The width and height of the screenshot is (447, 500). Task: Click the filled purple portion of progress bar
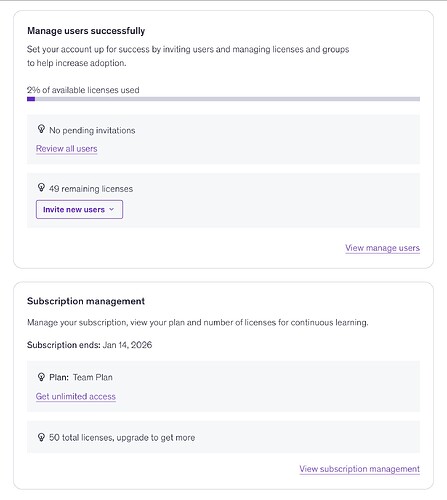pyautogui.click(x=31, y=99)
